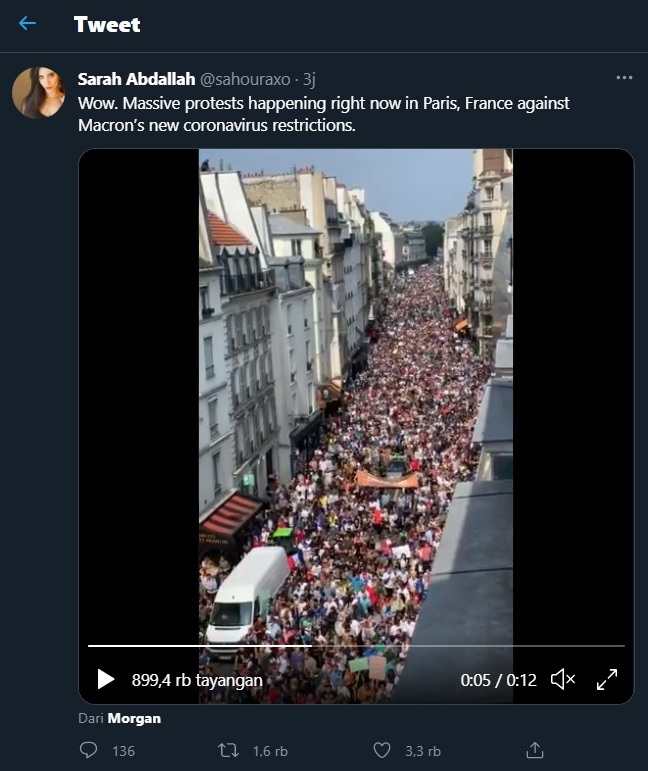648x771 pixels.
Task: Click the 136 replies count
Action: coord(123,751)
